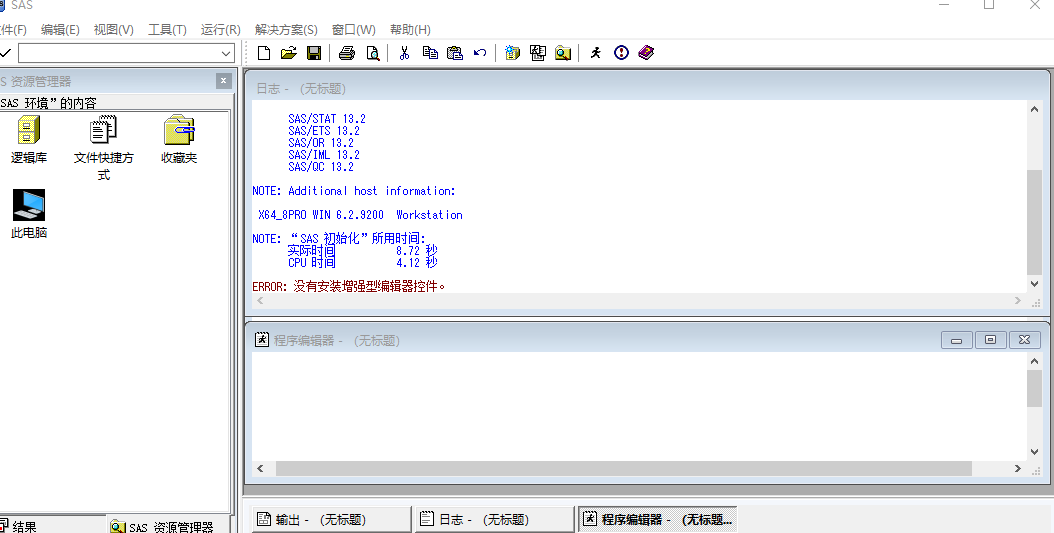Screen dimensions: 1054x533
Task: Undo last action with the arrow icon
Action: coord(480,52)
